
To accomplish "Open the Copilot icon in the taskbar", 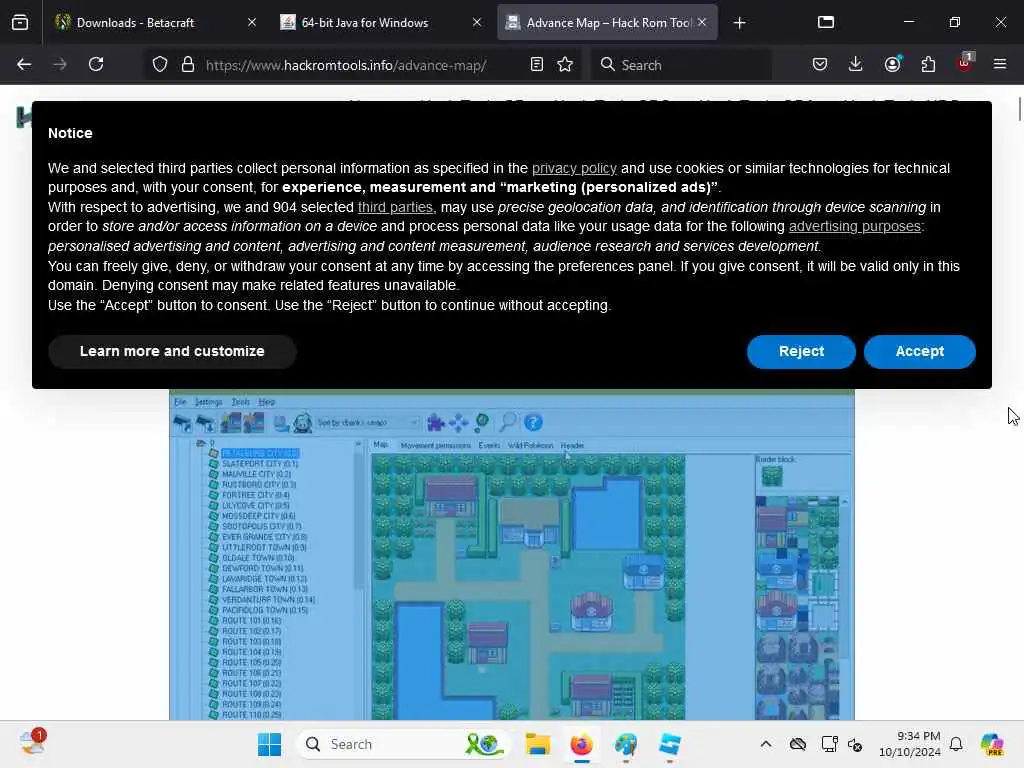I will pos(992,744).
